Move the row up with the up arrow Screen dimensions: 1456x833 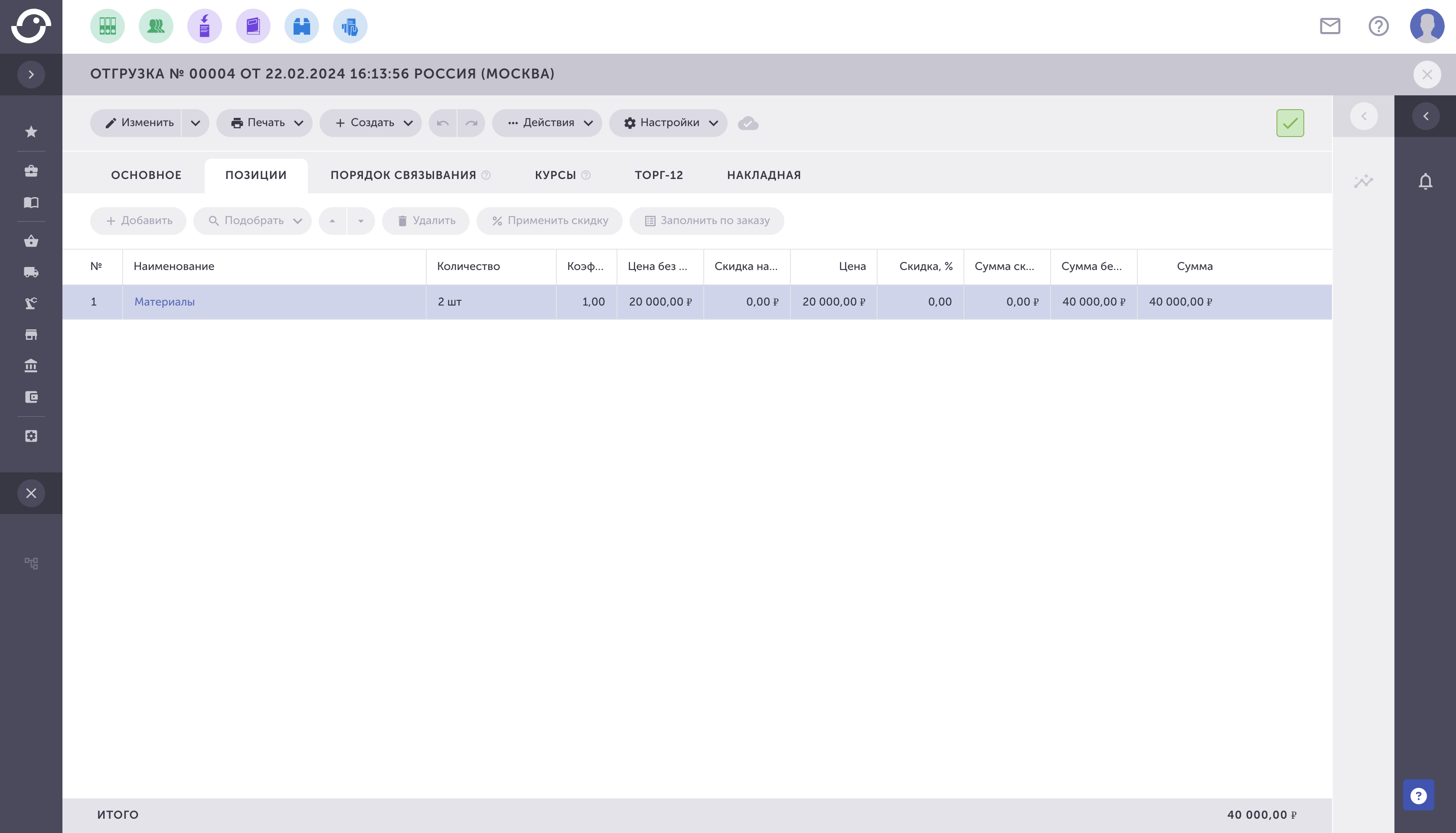pos(333,221)
